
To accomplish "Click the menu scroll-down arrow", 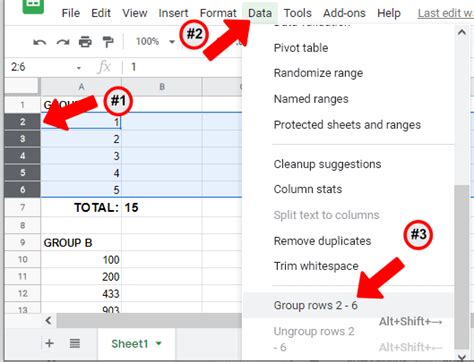I will coord(462,357).
